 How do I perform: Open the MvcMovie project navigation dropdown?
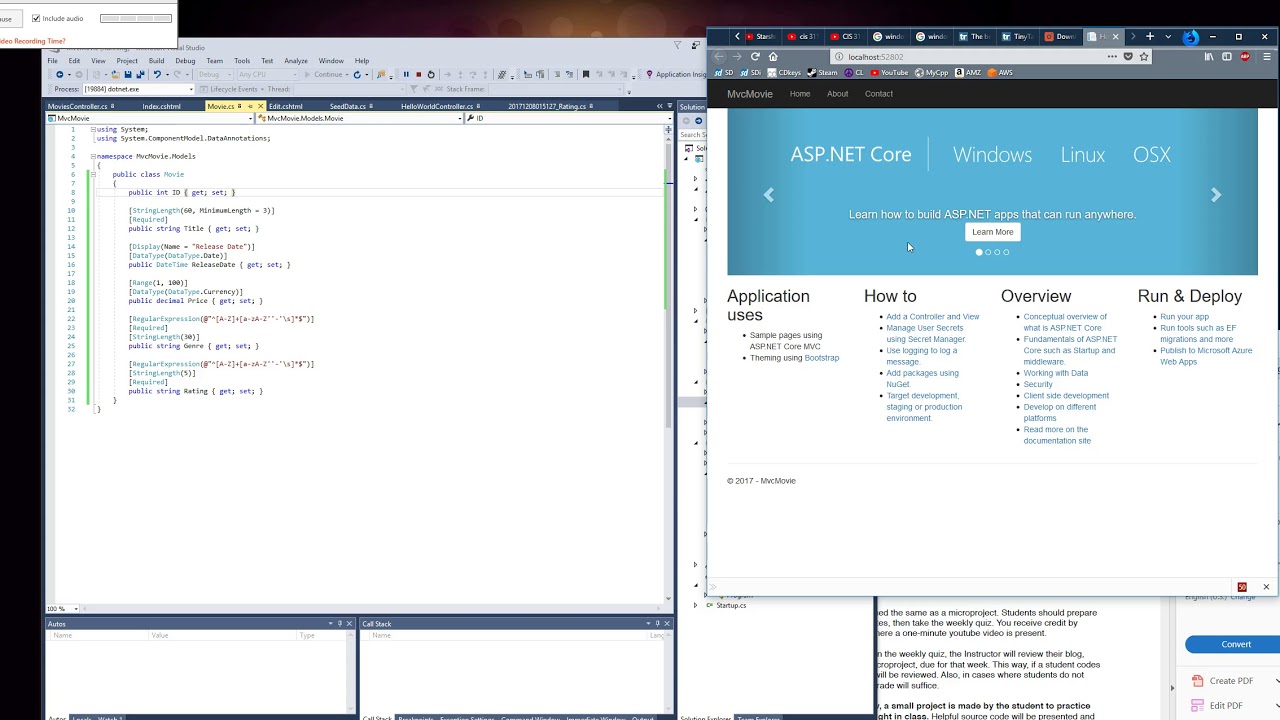150,118
